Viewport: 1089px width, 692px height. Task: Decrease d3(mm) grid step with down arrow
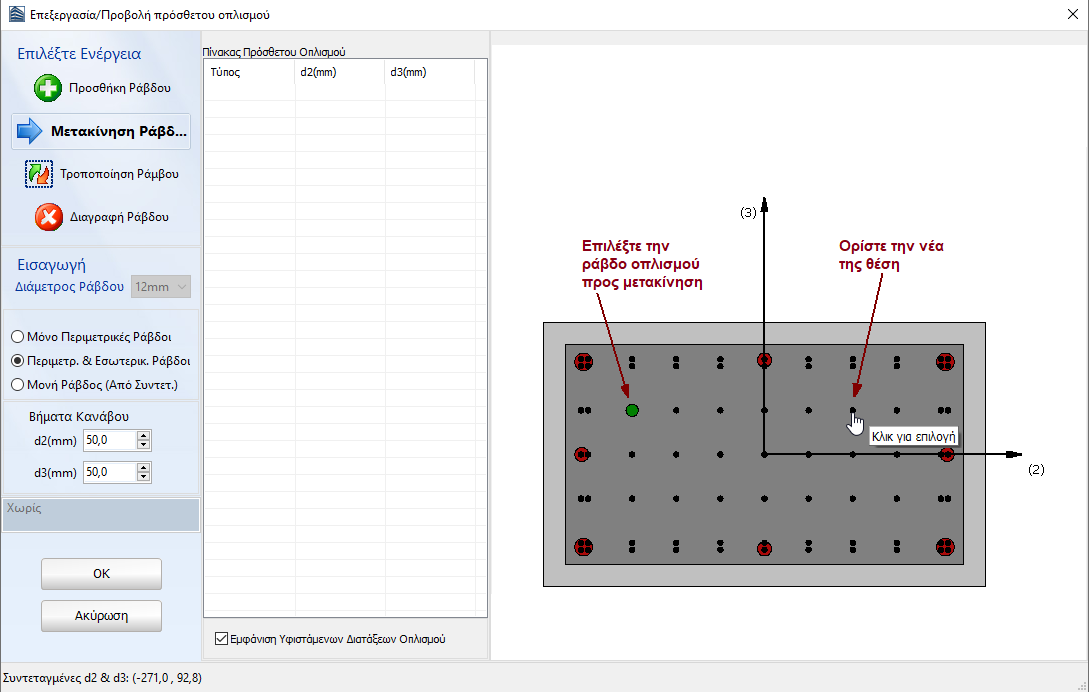[x=144, y=477]
